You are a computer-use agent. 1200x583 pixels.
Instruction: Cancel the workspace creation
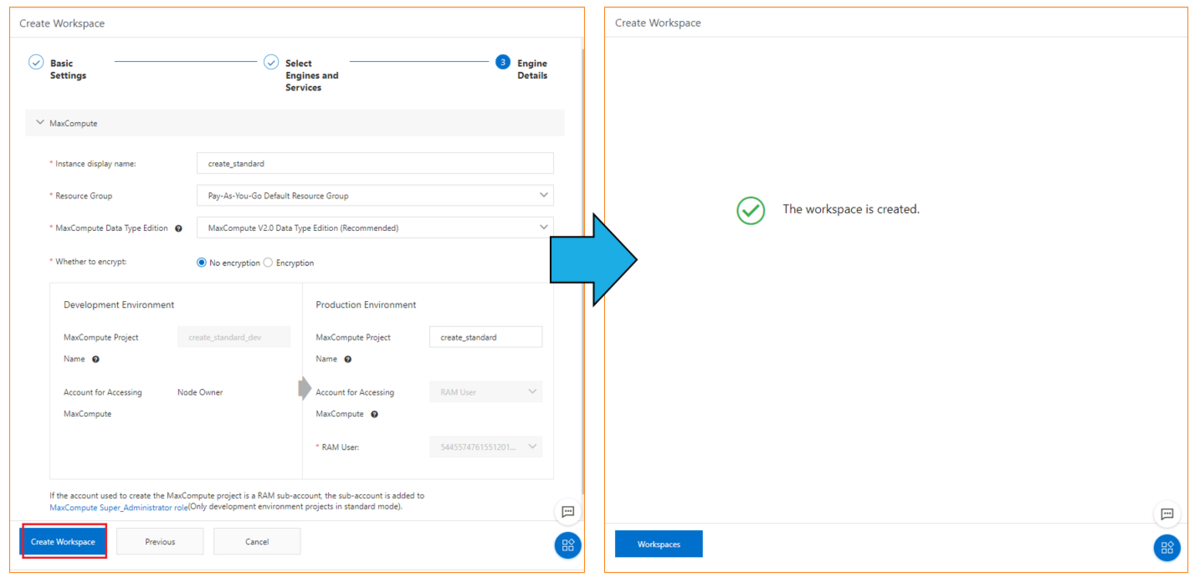pos(257,542)
